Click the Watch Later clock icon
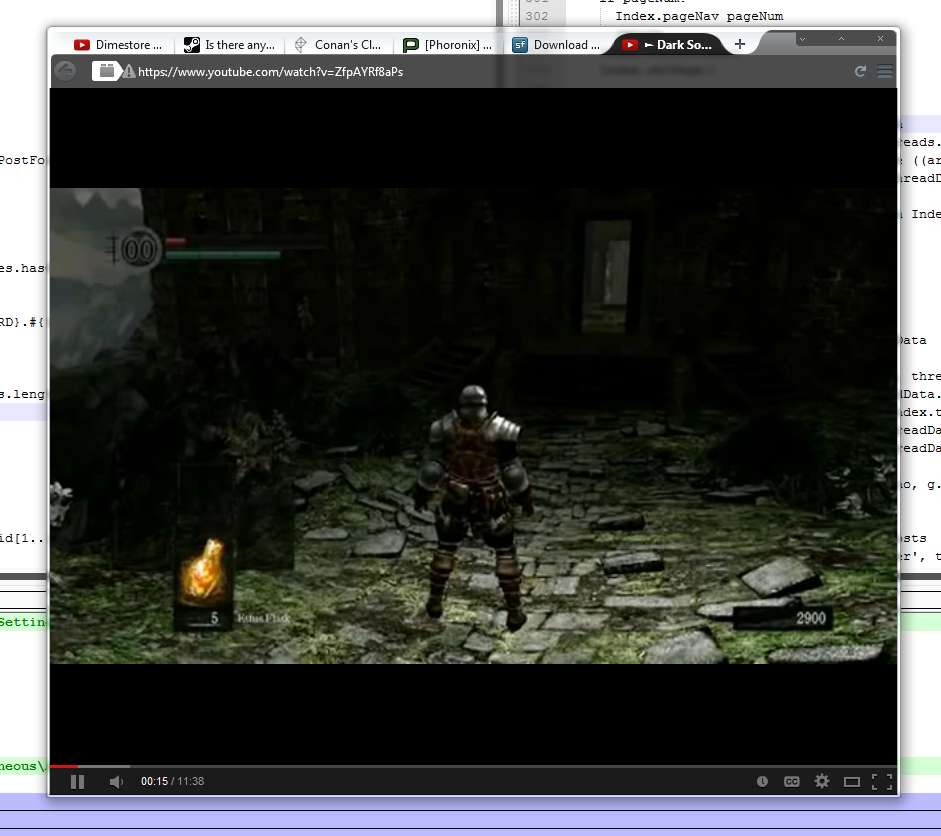 tap(762, 781)
